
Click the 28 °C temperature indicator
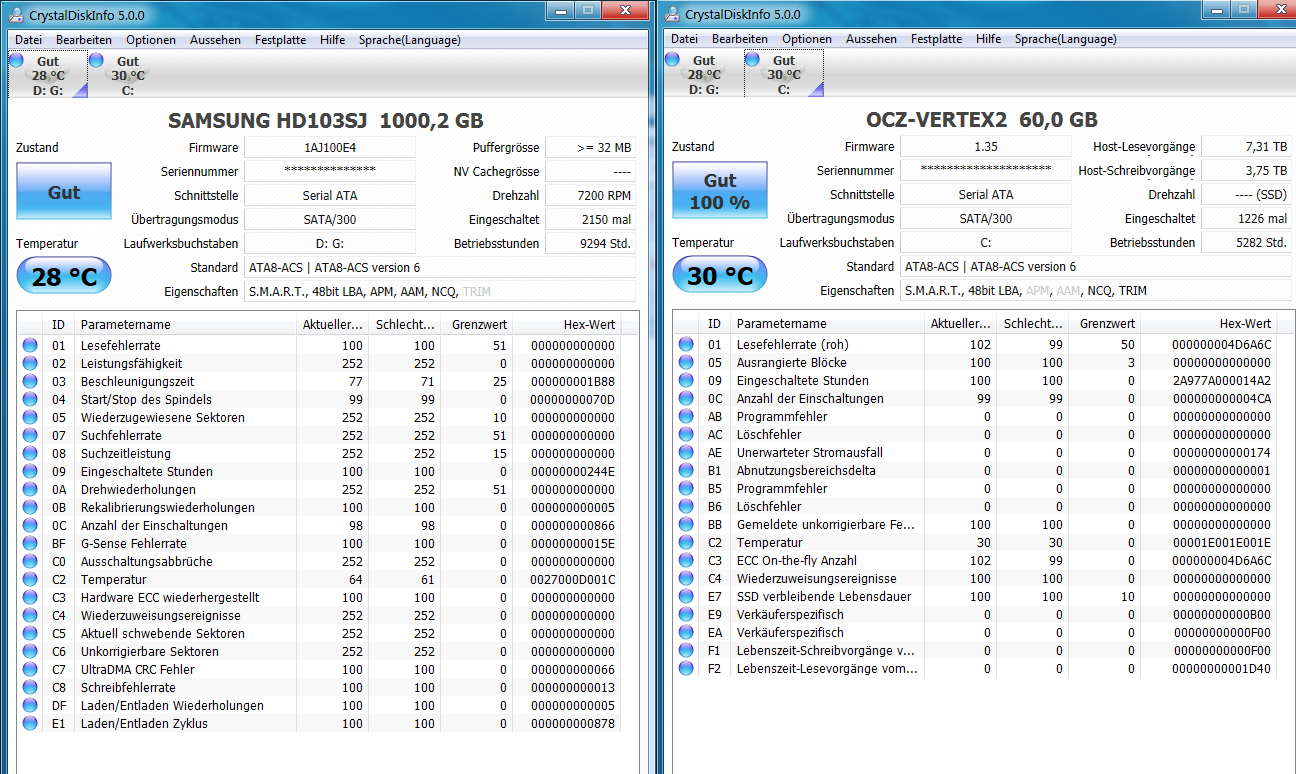point(64,276)
